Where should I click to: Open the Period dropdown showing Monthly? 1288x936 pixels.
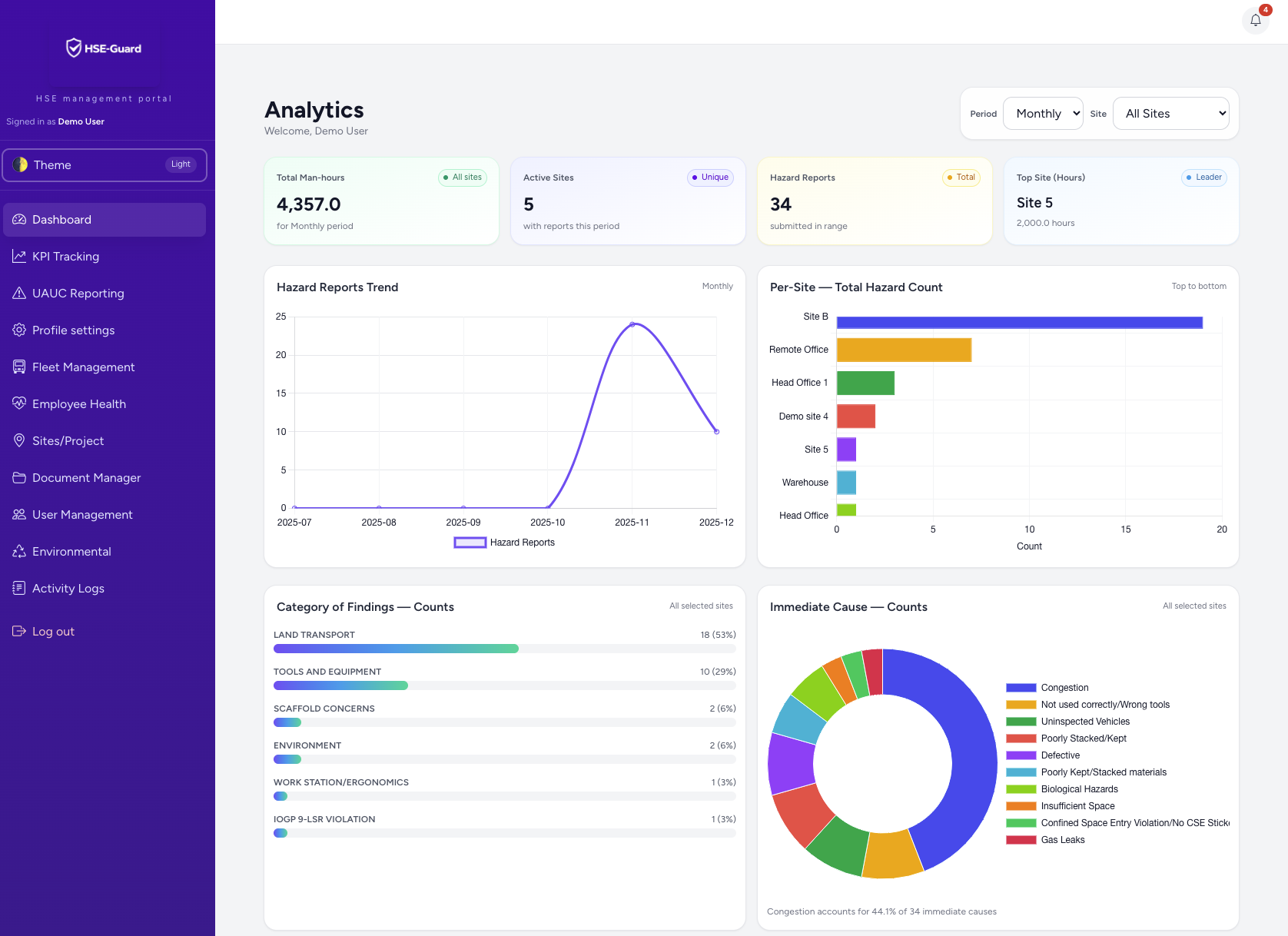tap(1043, 113)
